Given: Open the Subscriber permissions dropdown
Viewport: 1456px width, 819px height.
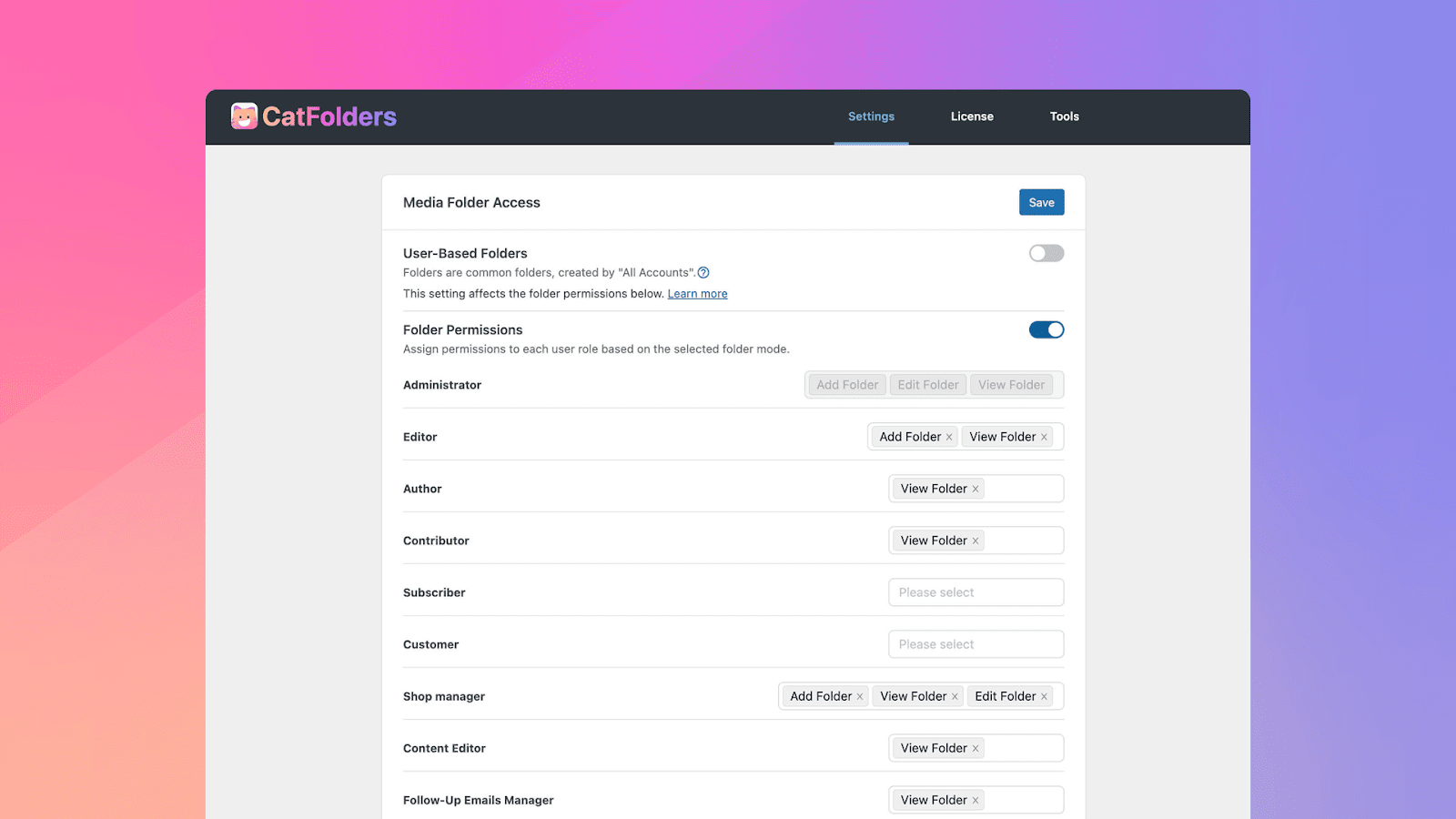Looking at the screenshot, I should tap(976, 592).
